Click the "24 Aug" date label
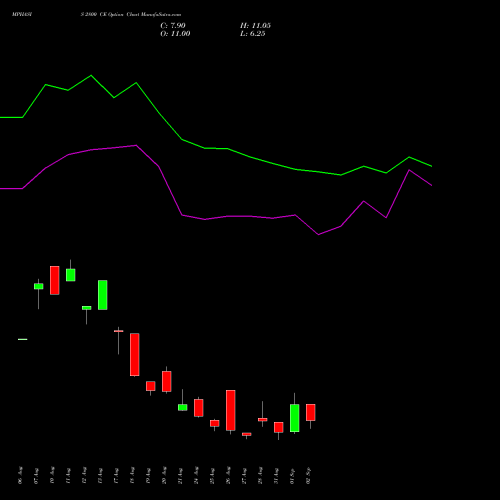The width and height of the screenshot is (500, 500). tap(196, 476)
